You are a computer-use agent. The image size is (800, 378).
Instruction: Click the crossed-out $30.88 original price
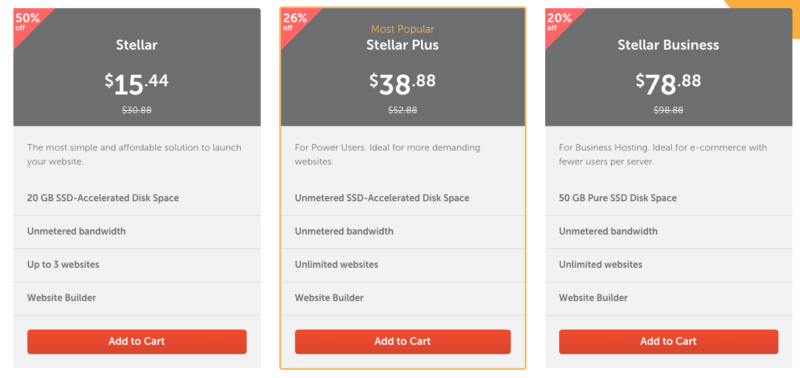137,110
